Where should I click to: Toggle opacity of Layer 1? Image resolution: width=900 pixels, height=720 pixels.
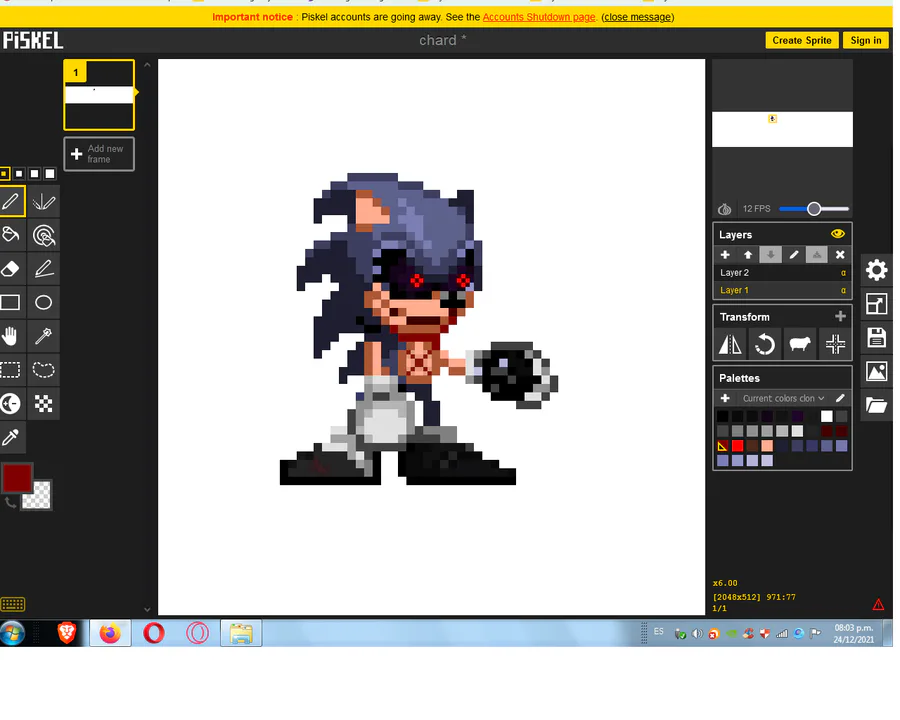coord(843,291)
